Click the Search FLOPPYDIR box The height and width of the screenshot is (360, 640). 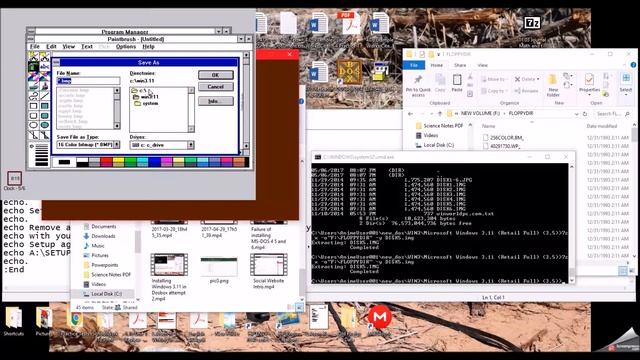tap(613, 114)
